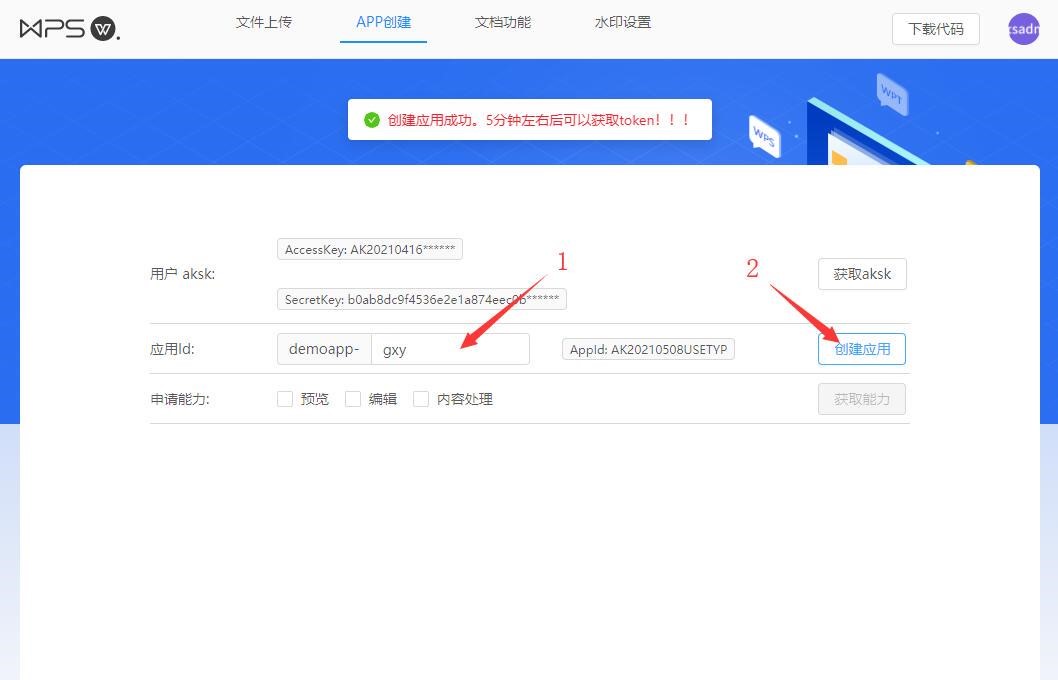Click the SecretKey value tag

point(422,299)
